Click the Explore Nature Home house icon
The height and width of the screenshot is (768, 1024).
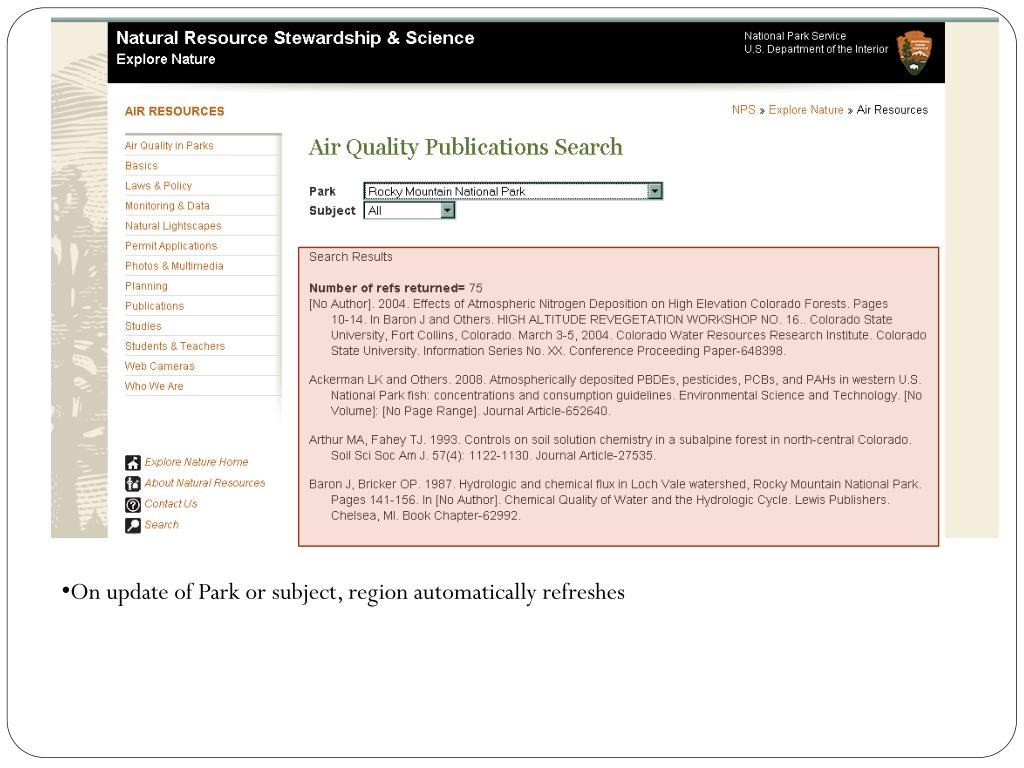click(133, 463)
